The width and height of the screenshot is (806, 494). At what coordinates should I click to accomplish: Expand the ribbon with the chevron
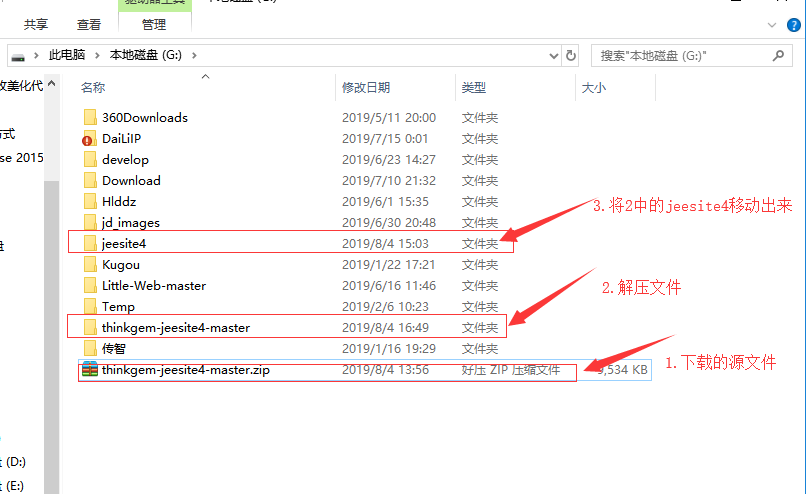point(772,25)
